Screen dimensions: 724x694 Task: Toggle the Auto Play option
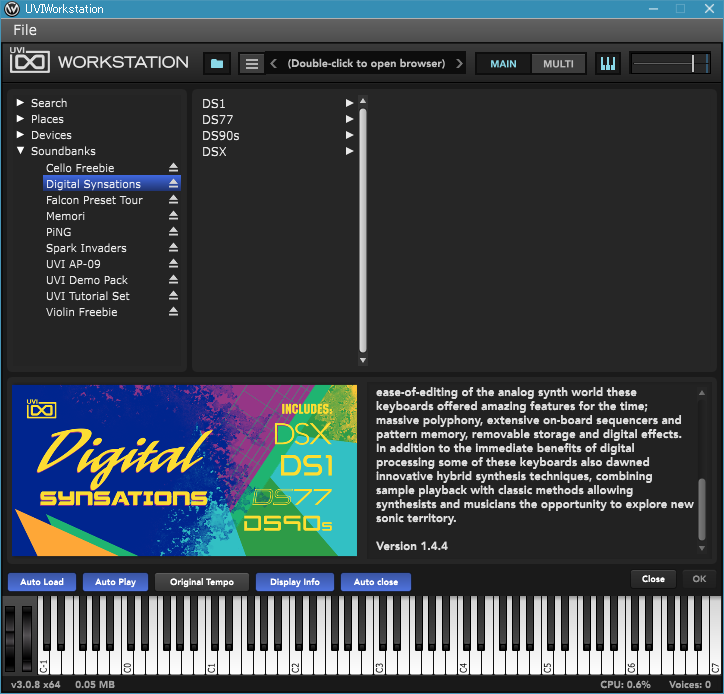point(115,582)
